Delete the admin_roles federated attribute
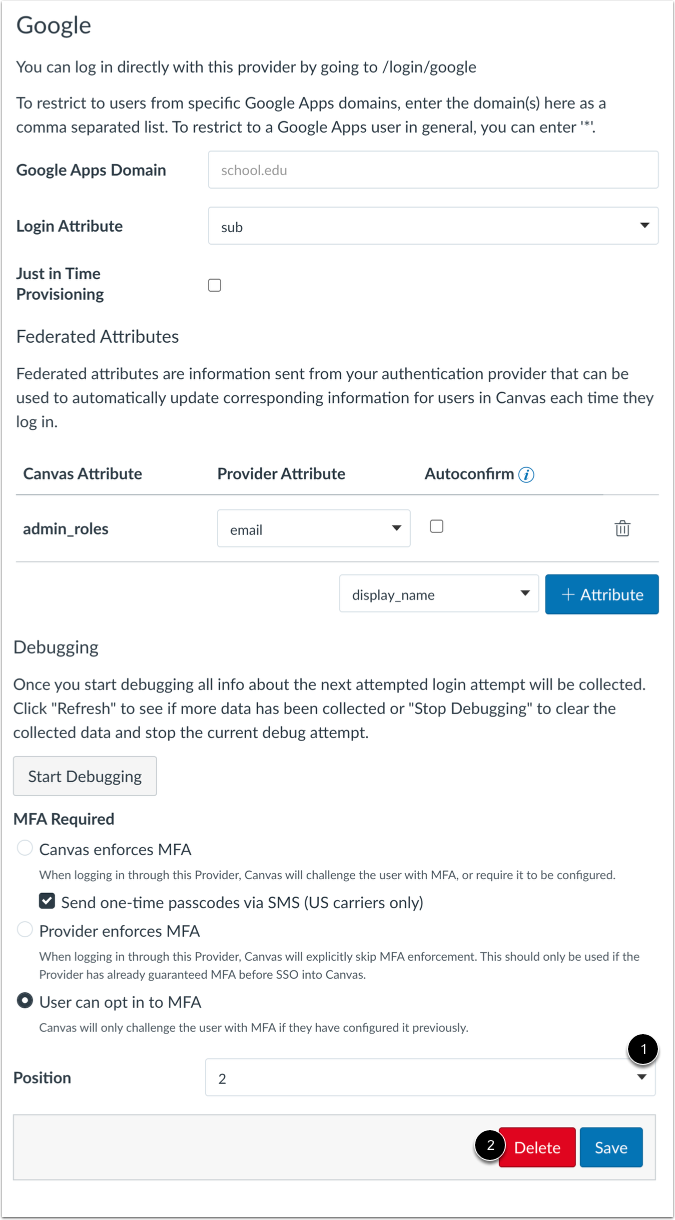675x1220 pixels. [622, 528]
